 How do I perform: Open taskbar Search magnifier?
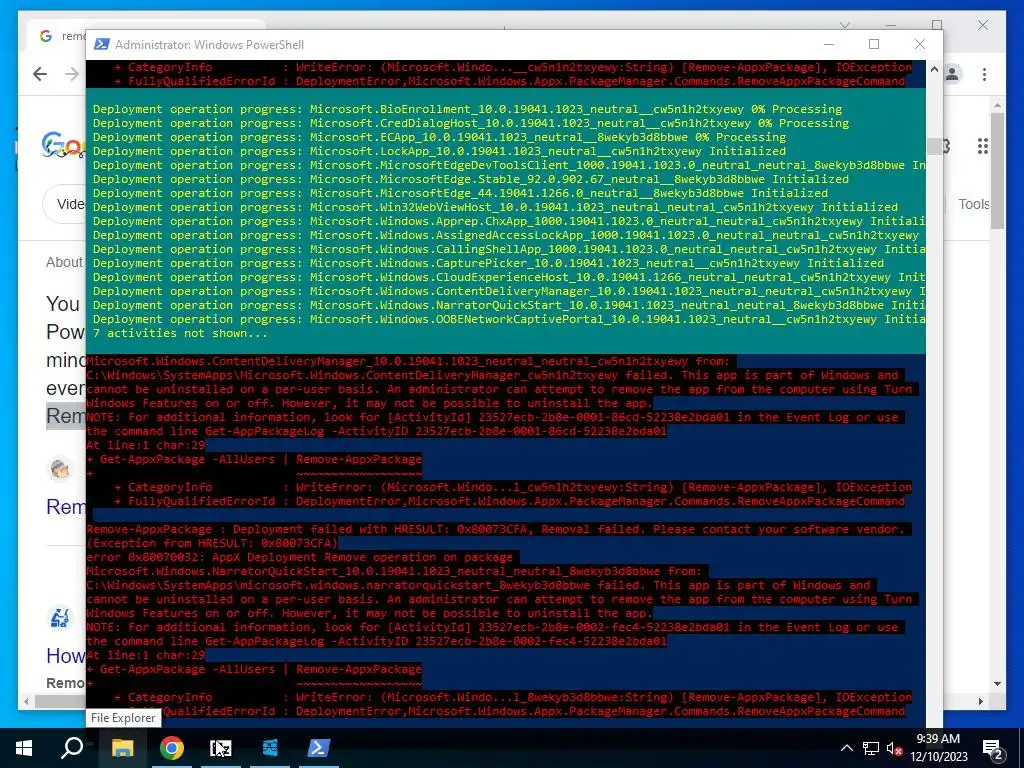pos(72,748)
